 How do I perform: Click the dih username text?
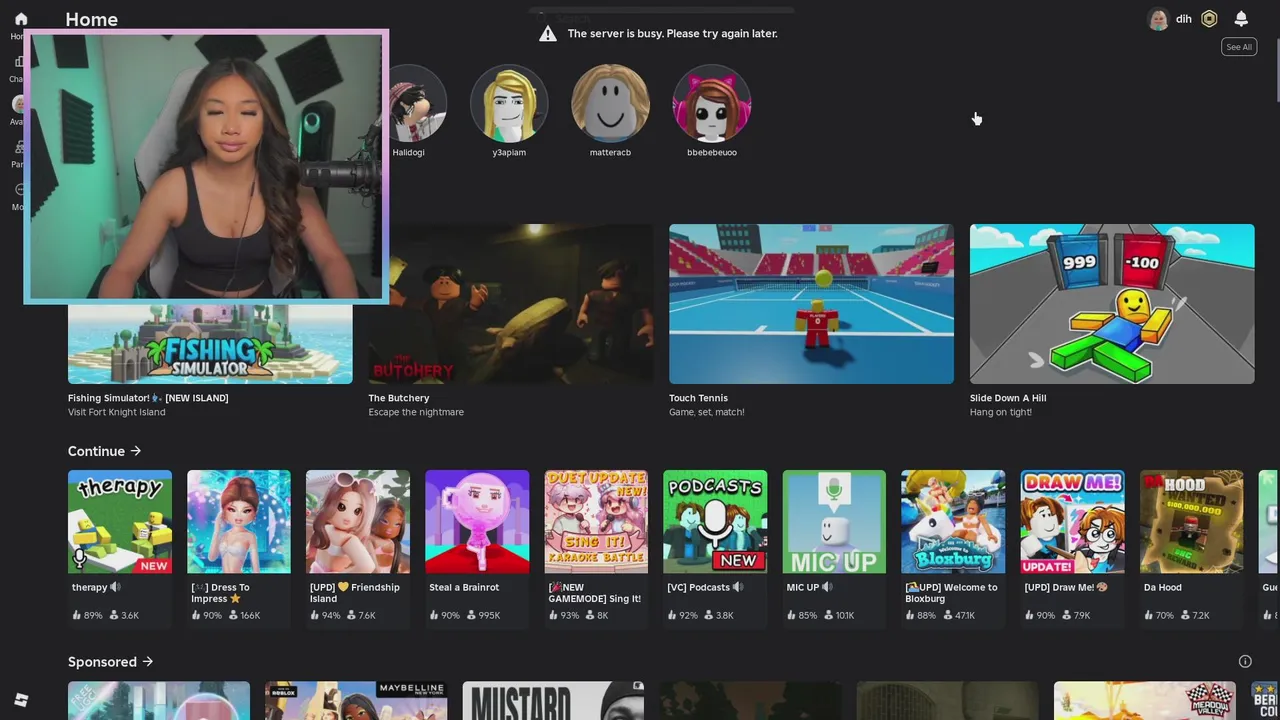pos(1184,19)
